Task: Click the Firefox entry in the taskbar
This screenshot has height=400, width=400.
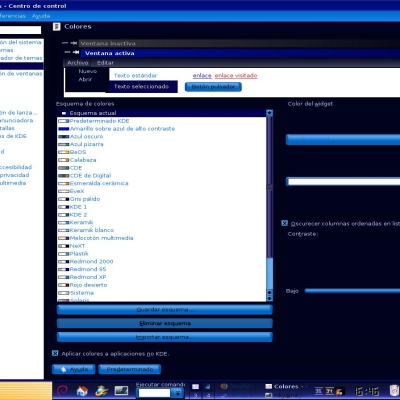Action: [239, 386]
